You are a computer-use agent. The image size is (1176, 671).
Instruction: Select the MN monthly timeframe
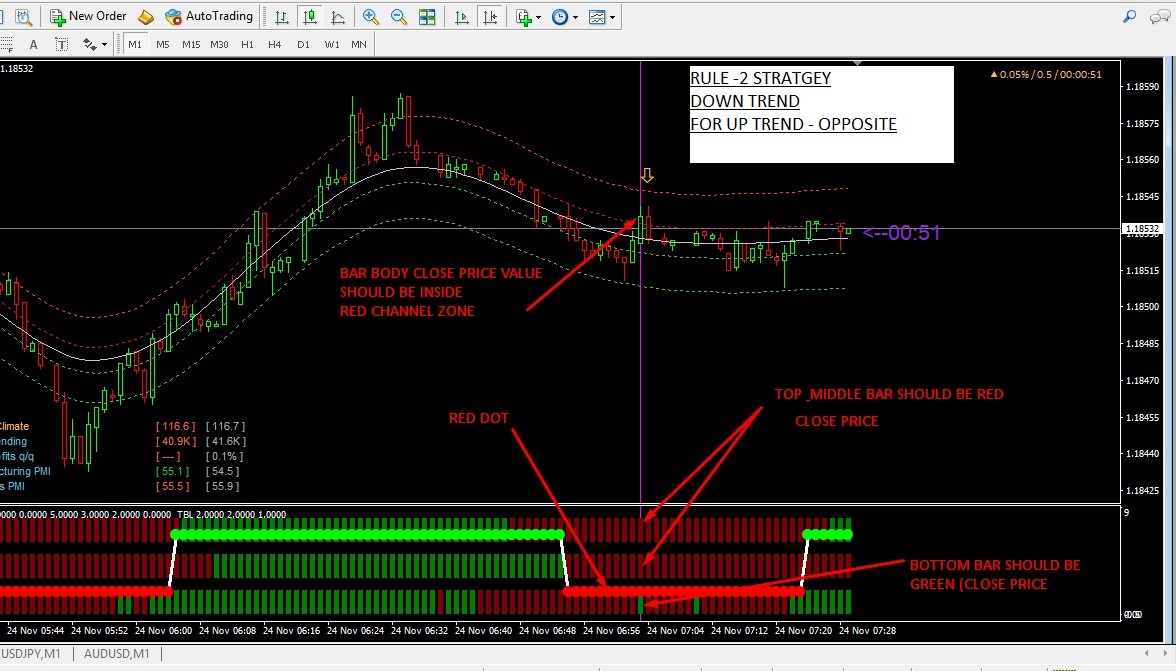click(359, 44)
